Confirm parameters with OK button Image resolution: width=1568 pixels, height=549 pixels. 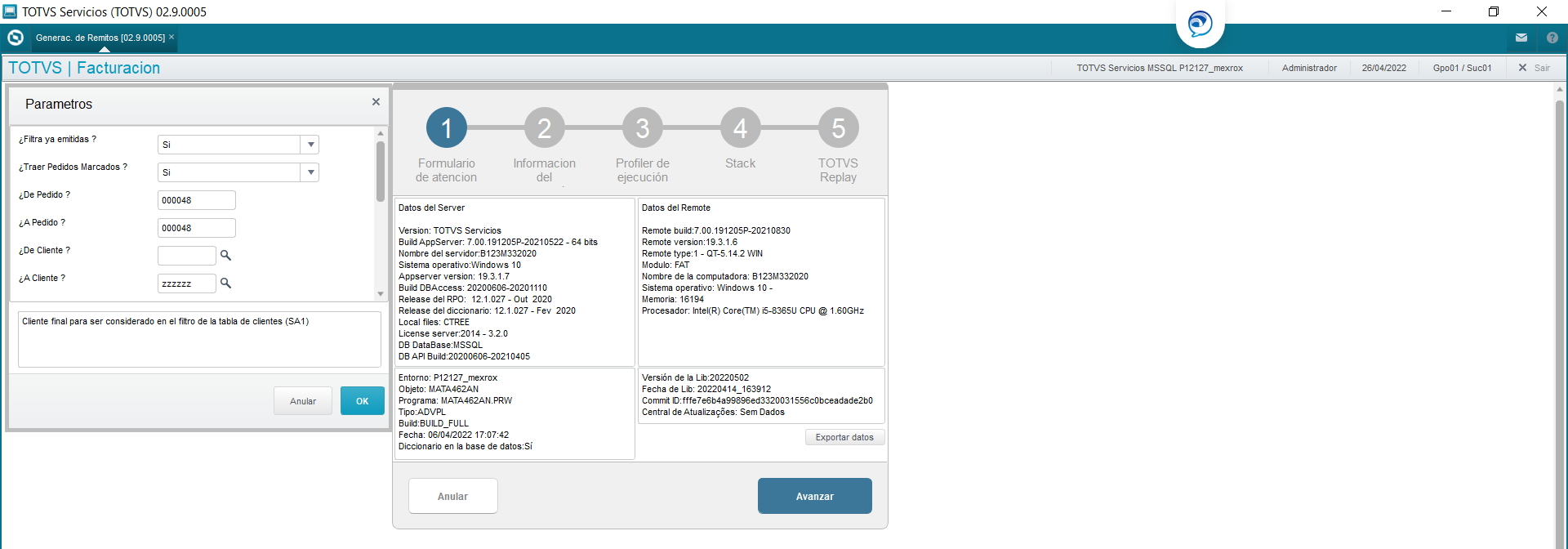click(x=363, y=401)
